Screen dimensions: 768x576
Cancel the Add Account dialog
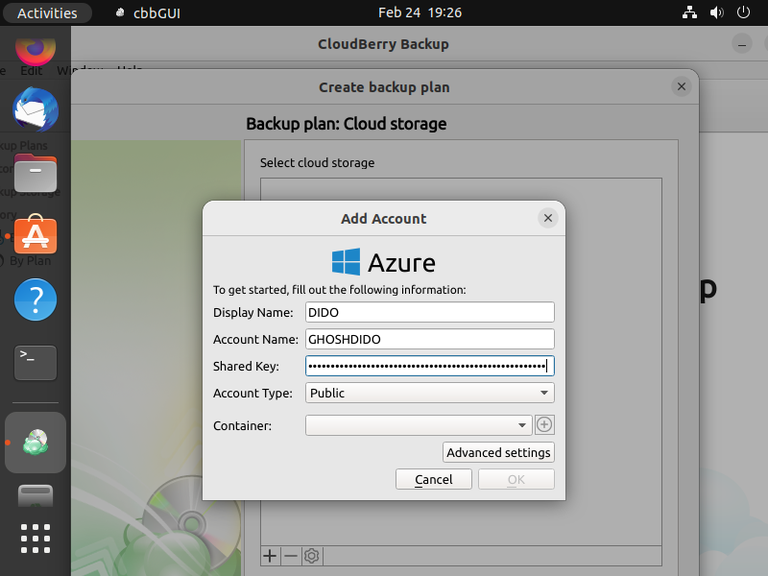pos(433,479)
